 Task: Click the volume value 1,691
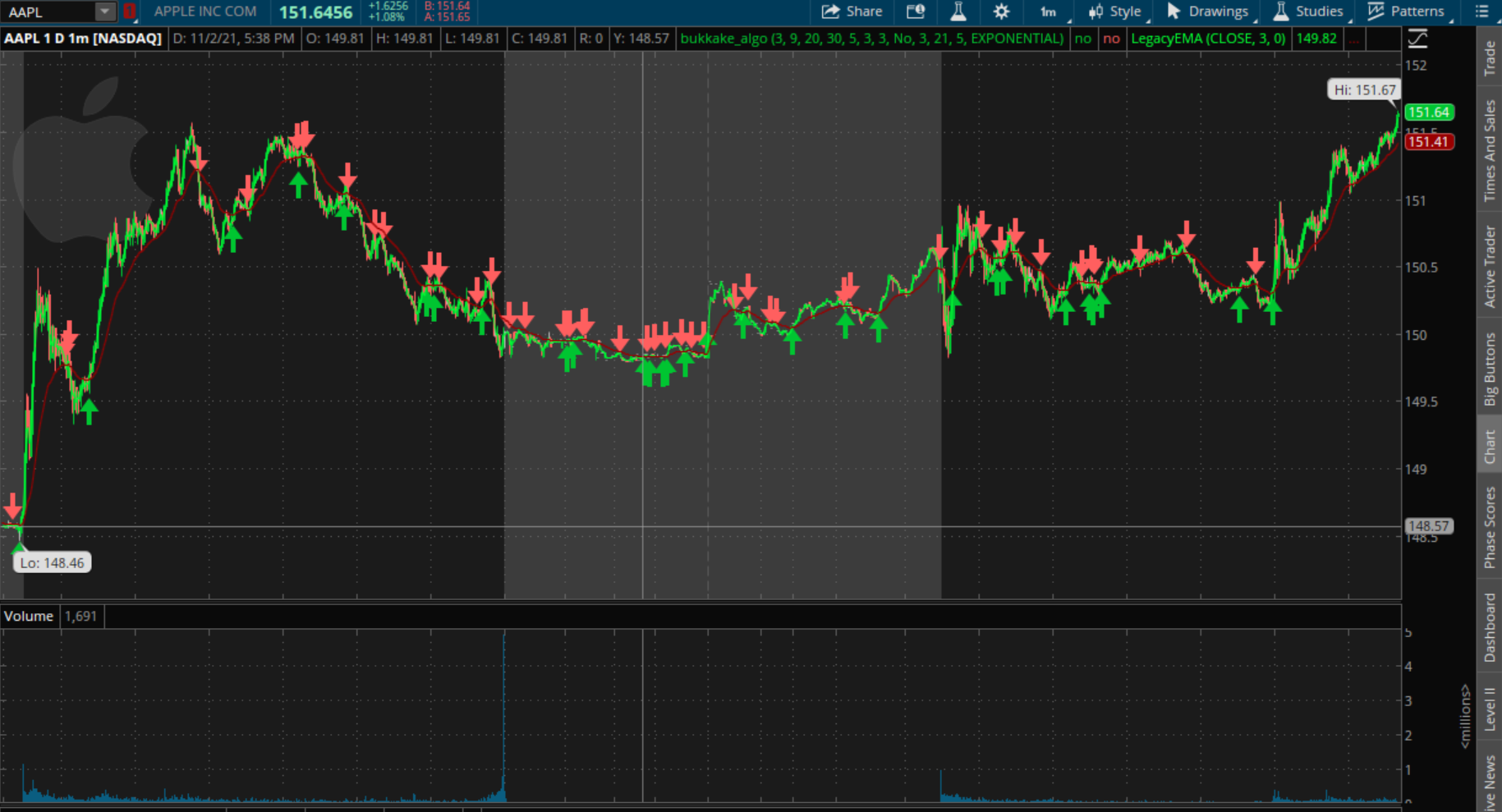point(80,616)
